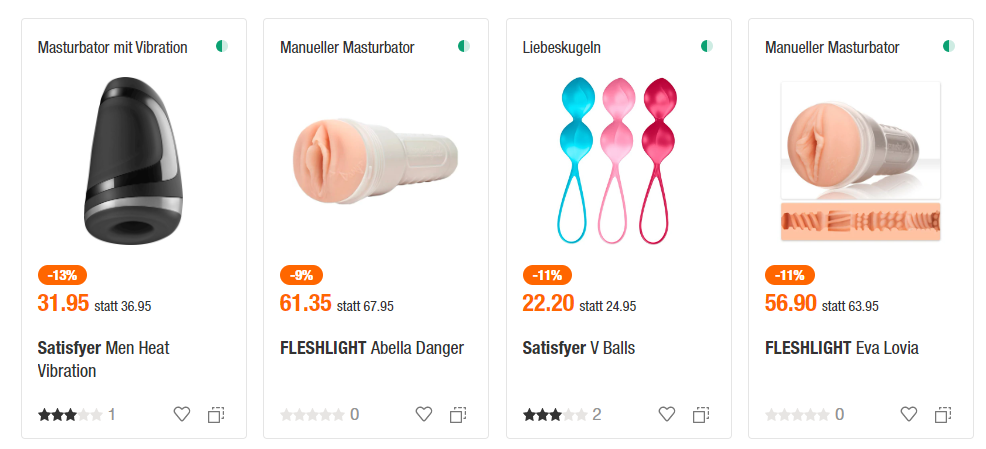
Task: Click the -13% discount badge
Action: tap(64, 275)
